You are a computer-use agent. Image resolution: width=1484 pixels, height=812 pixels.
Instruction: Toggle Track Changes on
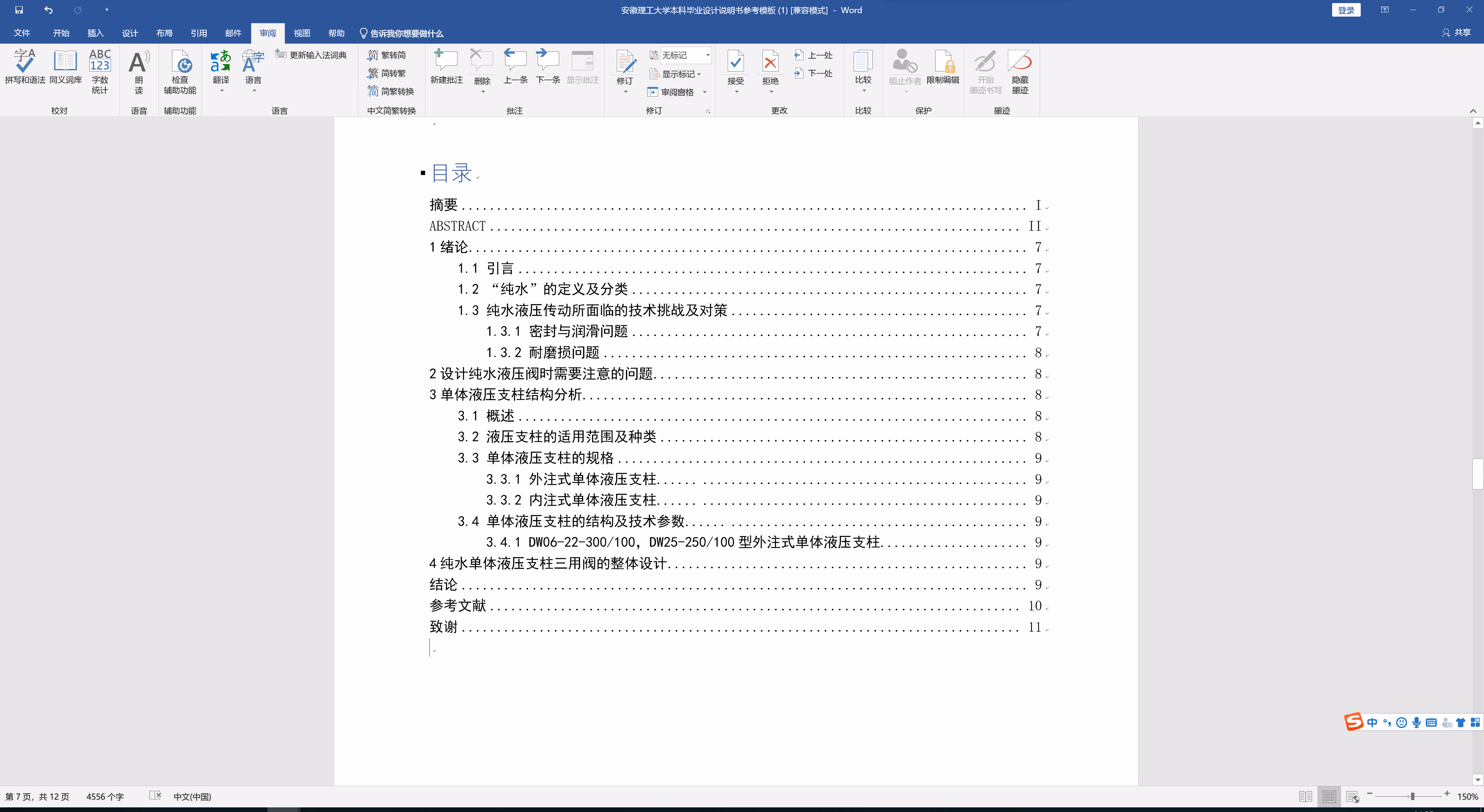click(x=625, y=62)
